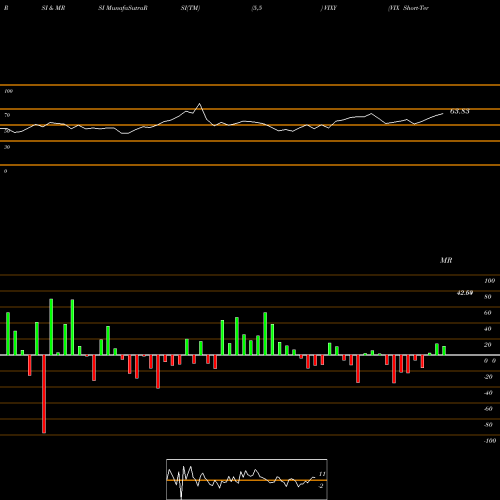Click the 30 level label on RSI axis
Viewport: 500px width, 500px height.
(7, 147)
